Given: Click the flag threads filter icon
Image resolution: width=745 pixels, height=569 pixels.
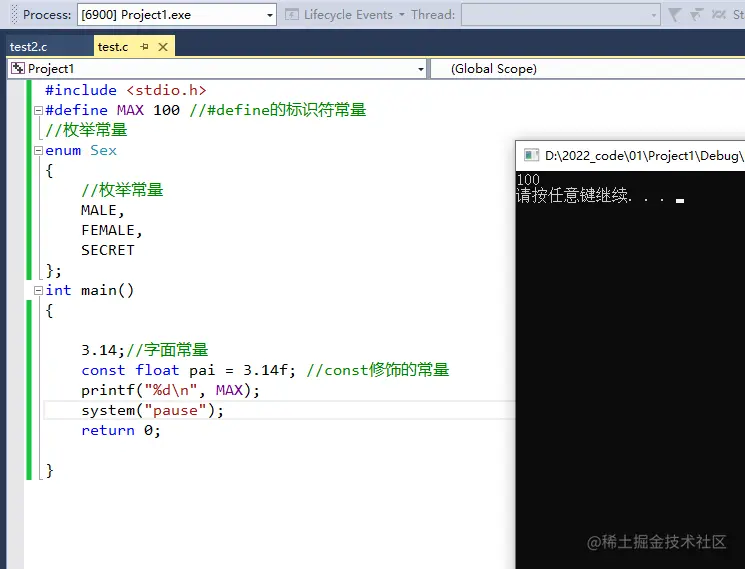Looking at the screenshot, I should [696, 15].
